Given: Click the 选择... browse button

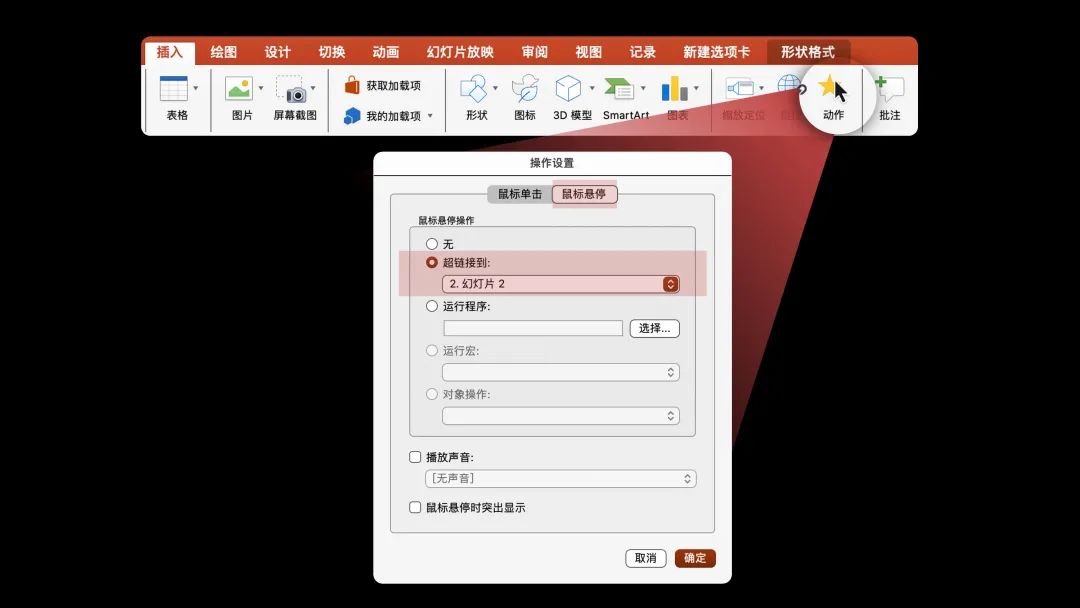Looking at the screenshot, I should point(654,328).
